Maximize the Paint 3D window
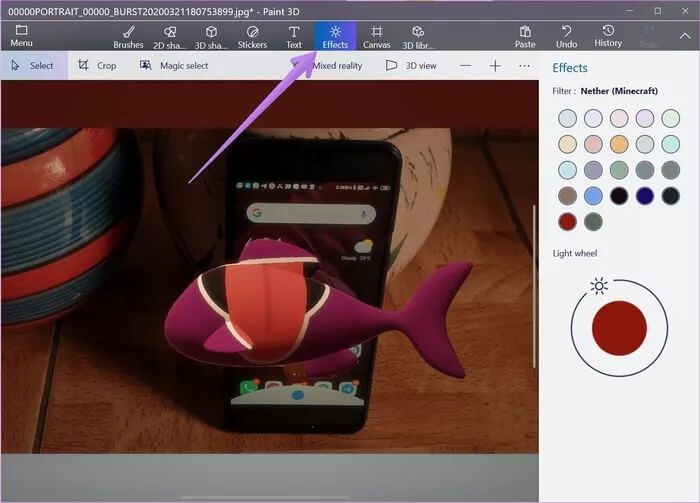 658,11
